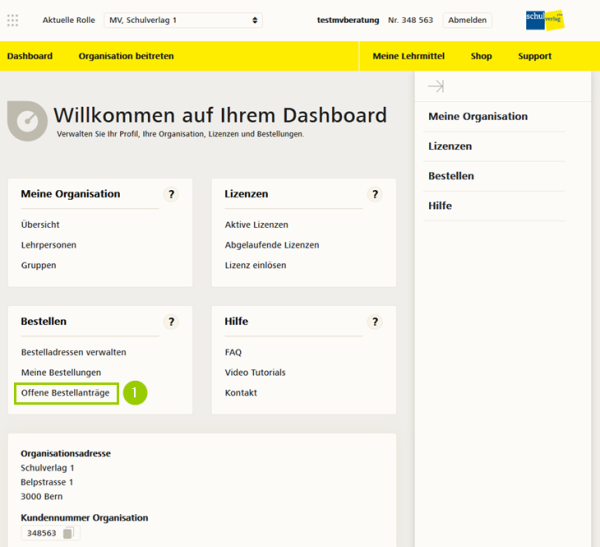Open help for Bestellen card
This screenshot has width=600, height=547.
tap(171, 322)
